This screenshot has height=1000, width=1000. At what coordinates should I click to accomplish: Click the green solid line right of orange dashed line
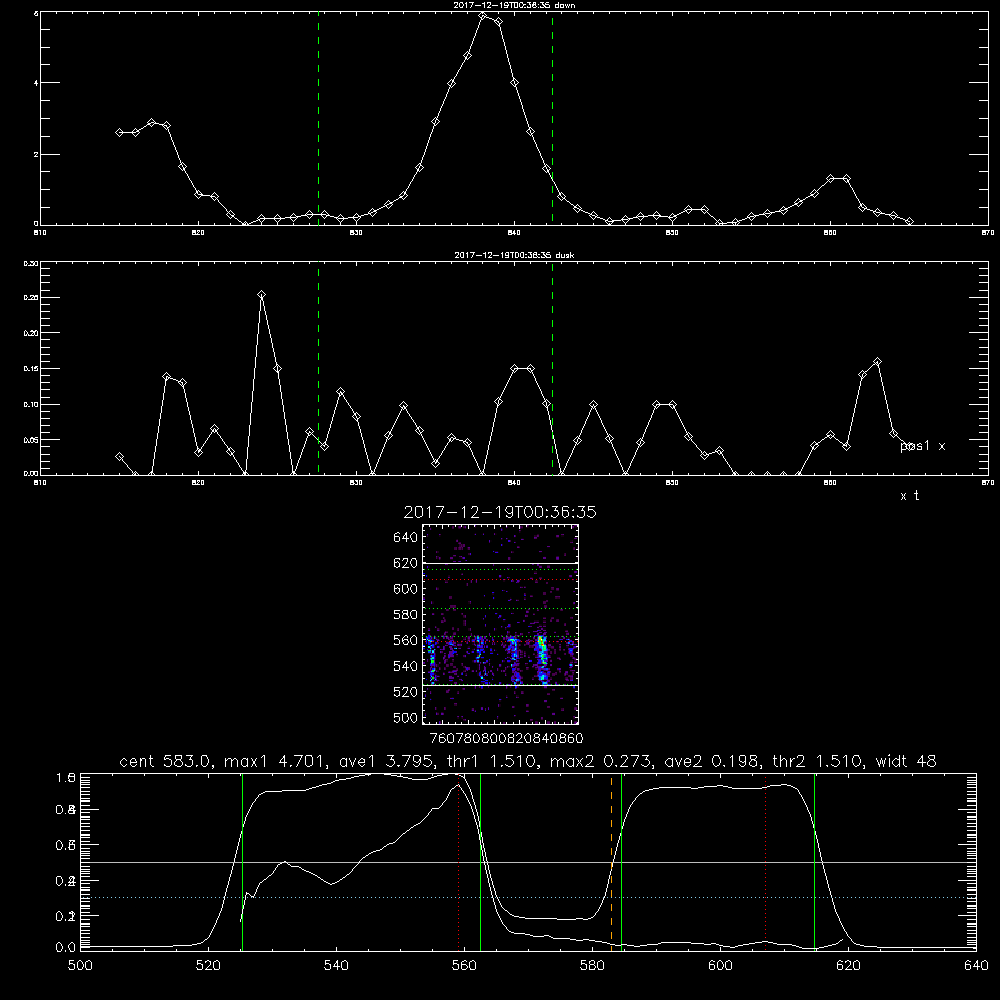[x=621, y=861]
